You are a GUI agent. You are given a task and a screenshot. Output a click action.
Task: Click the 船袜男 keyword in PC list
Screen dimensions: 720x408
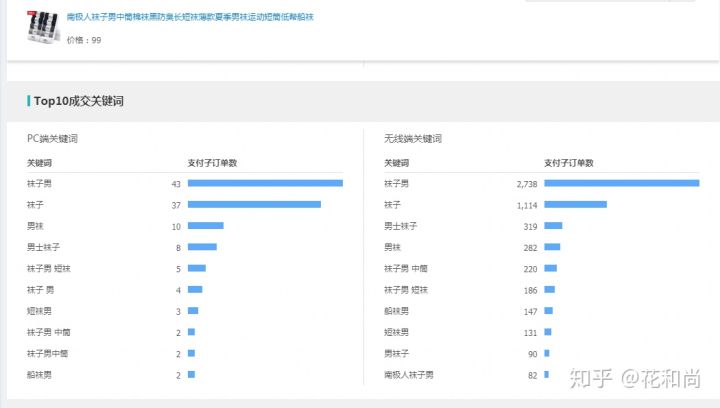click(40, 375)
